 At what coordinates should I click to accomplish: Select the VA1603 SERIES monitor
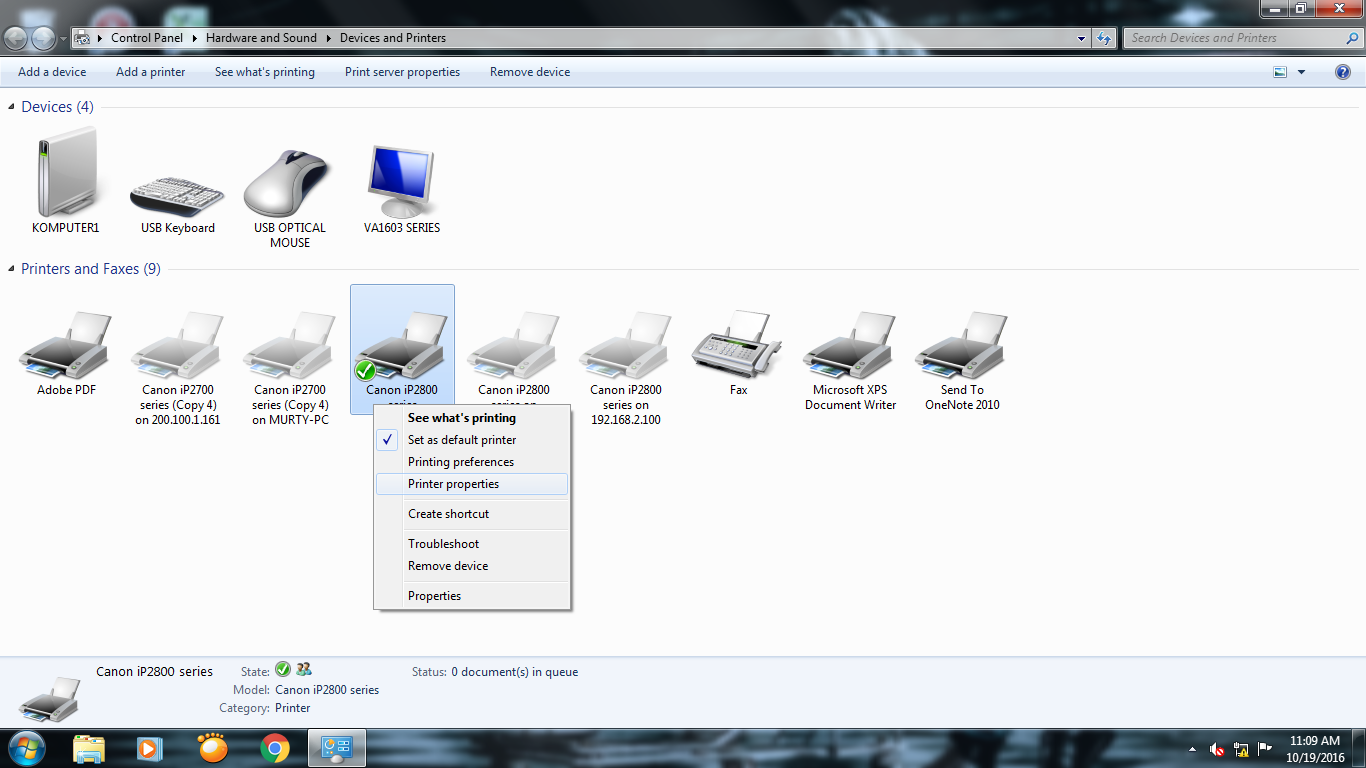coord(401,180)
